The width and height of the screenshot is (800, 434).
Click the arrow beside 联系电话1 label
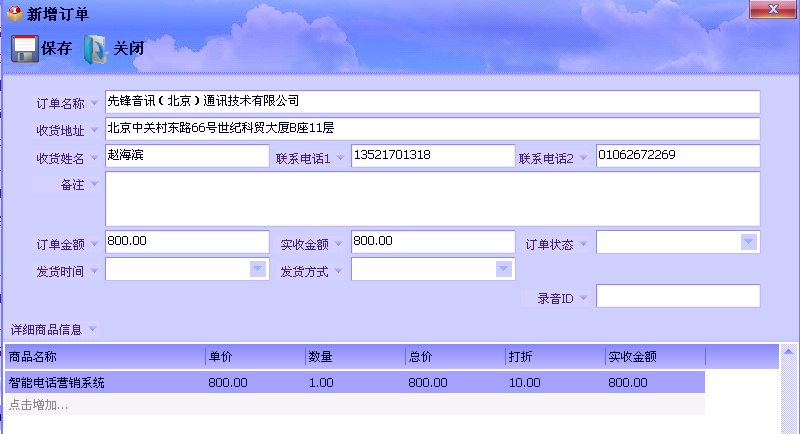[x=340, y=158]
